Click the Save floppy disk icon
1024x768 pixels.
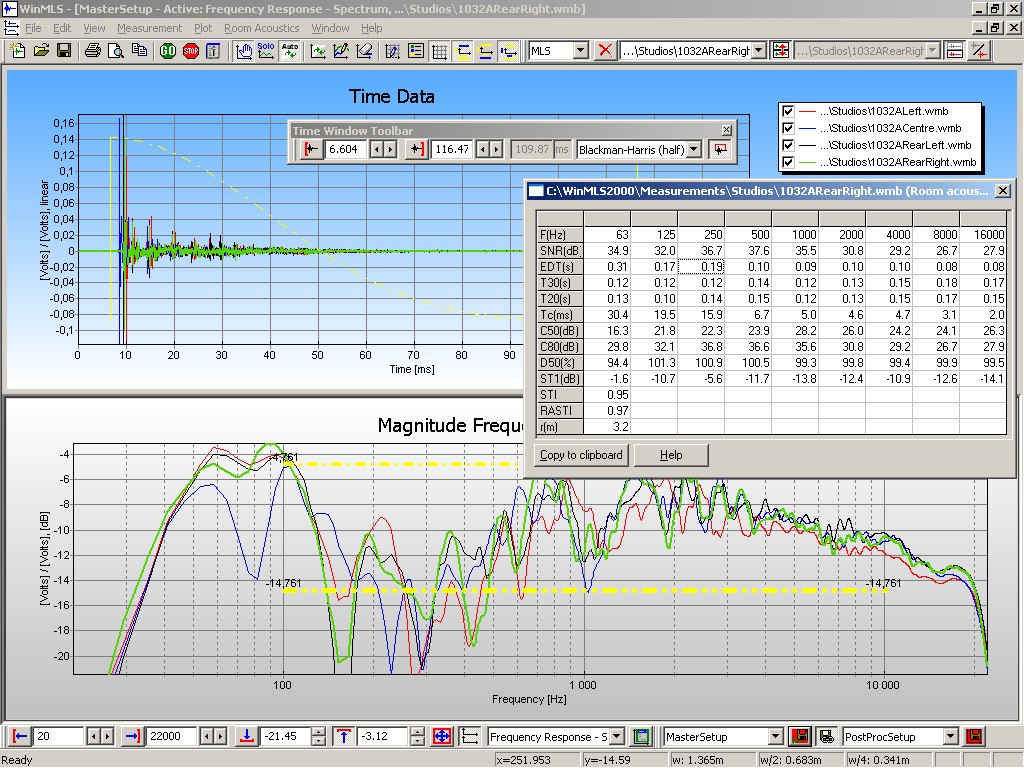63,51
